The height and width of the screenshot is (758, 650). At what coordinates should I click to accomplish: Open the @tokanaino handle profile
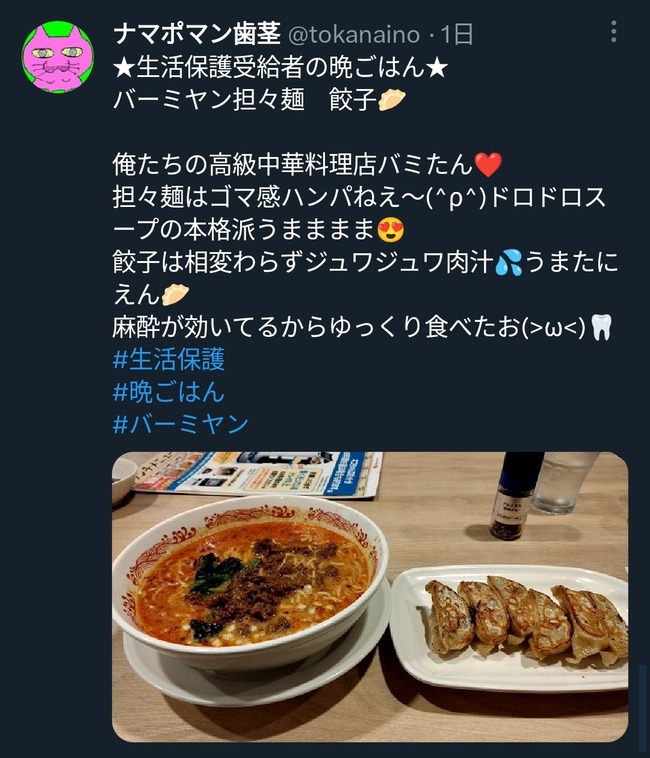click(x=354, y=35)
